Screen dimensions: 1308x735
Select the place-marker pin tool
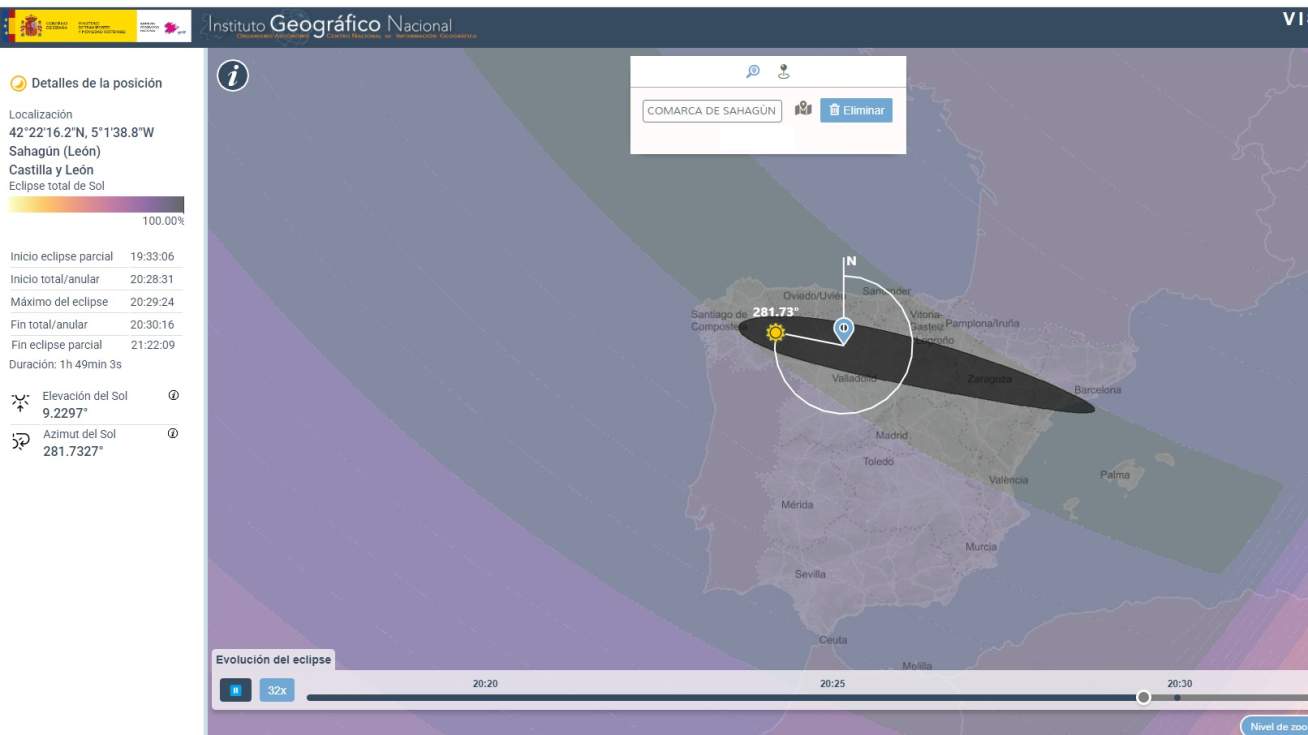pyautogui.click(x=783, y=71)
